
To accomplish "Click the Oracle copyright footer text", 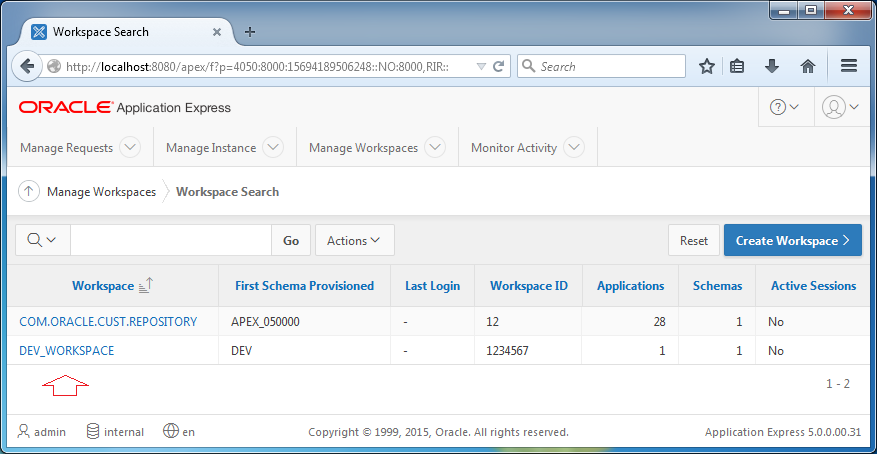I will point(438,432).
